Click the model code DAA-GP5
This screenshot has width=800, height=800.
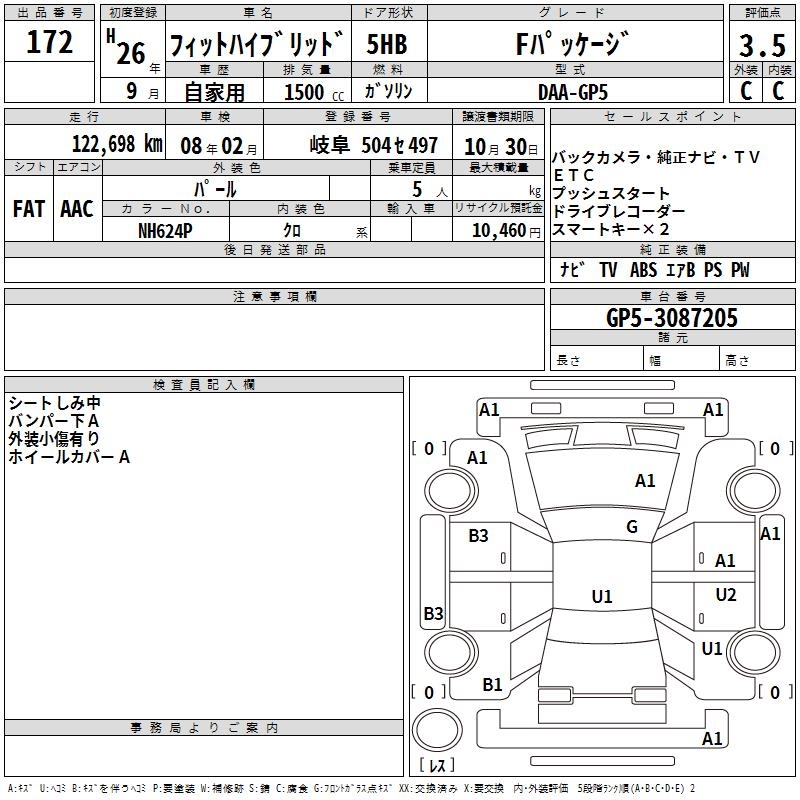click(x=573, y=92)
